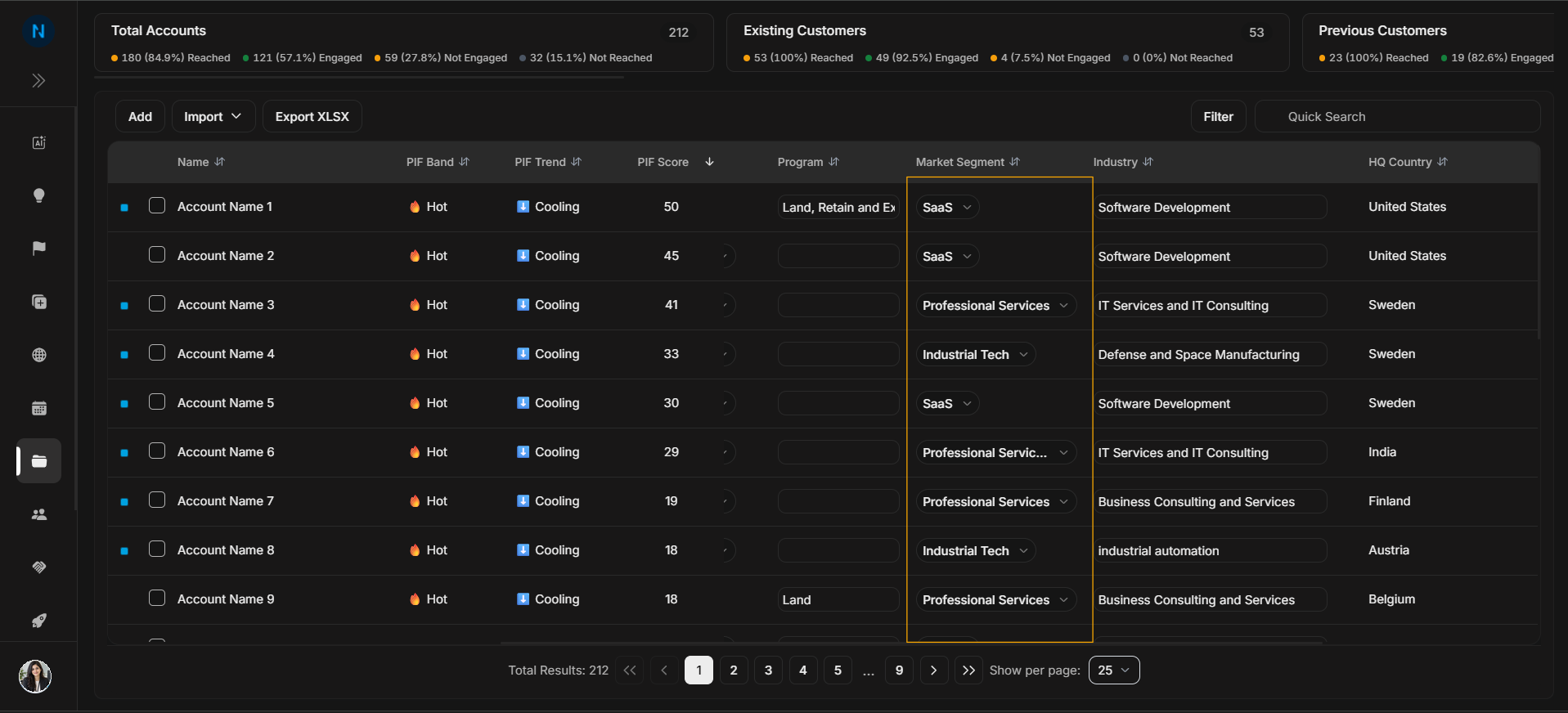The width and height of the screenshot is (1568, 713).
Task: Open the rocket sidebar icon
Action: click(38, 621)
